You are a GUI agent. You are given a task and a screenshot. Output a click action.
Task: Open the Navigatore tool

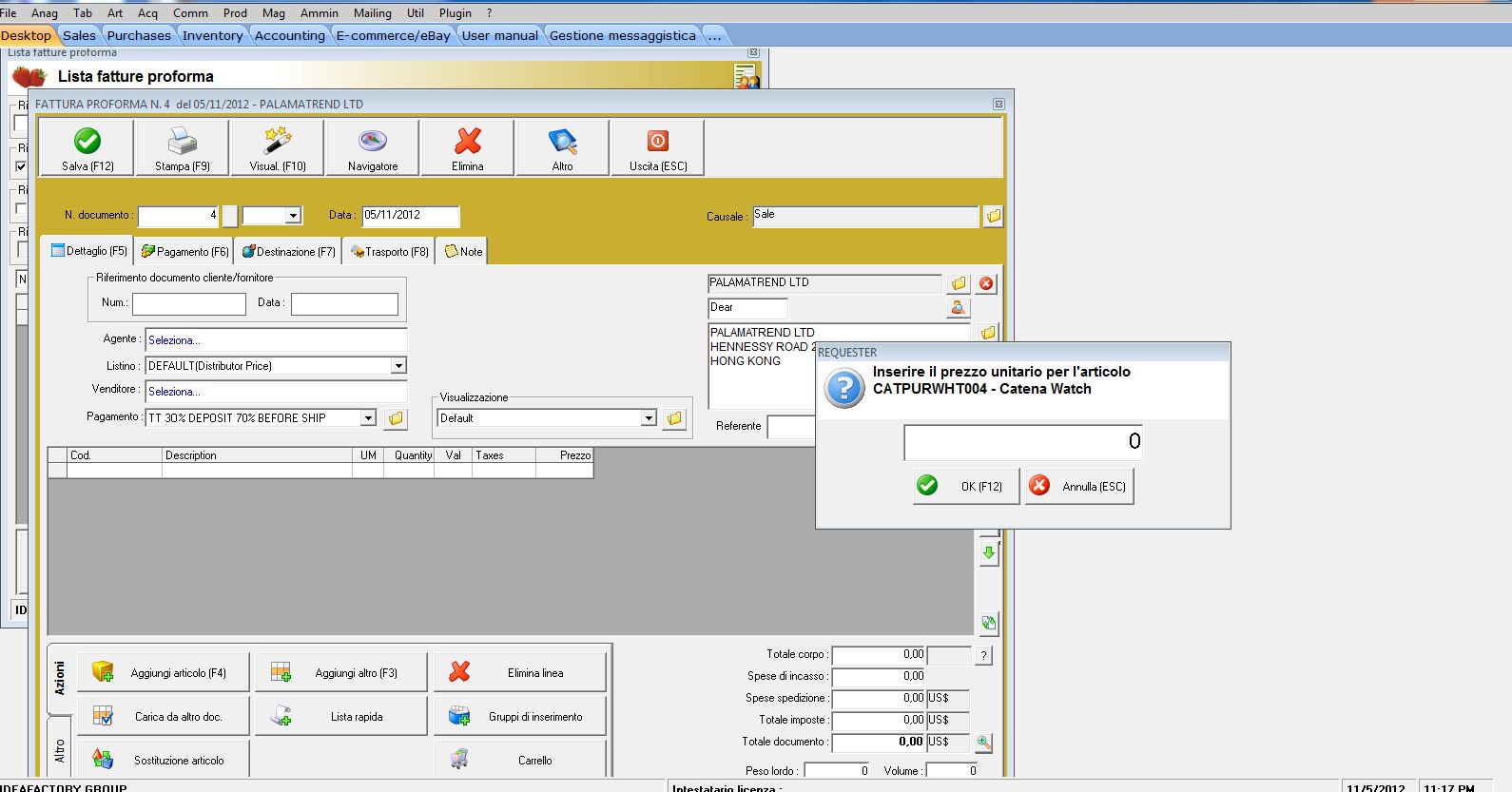[x=373, y=148]
